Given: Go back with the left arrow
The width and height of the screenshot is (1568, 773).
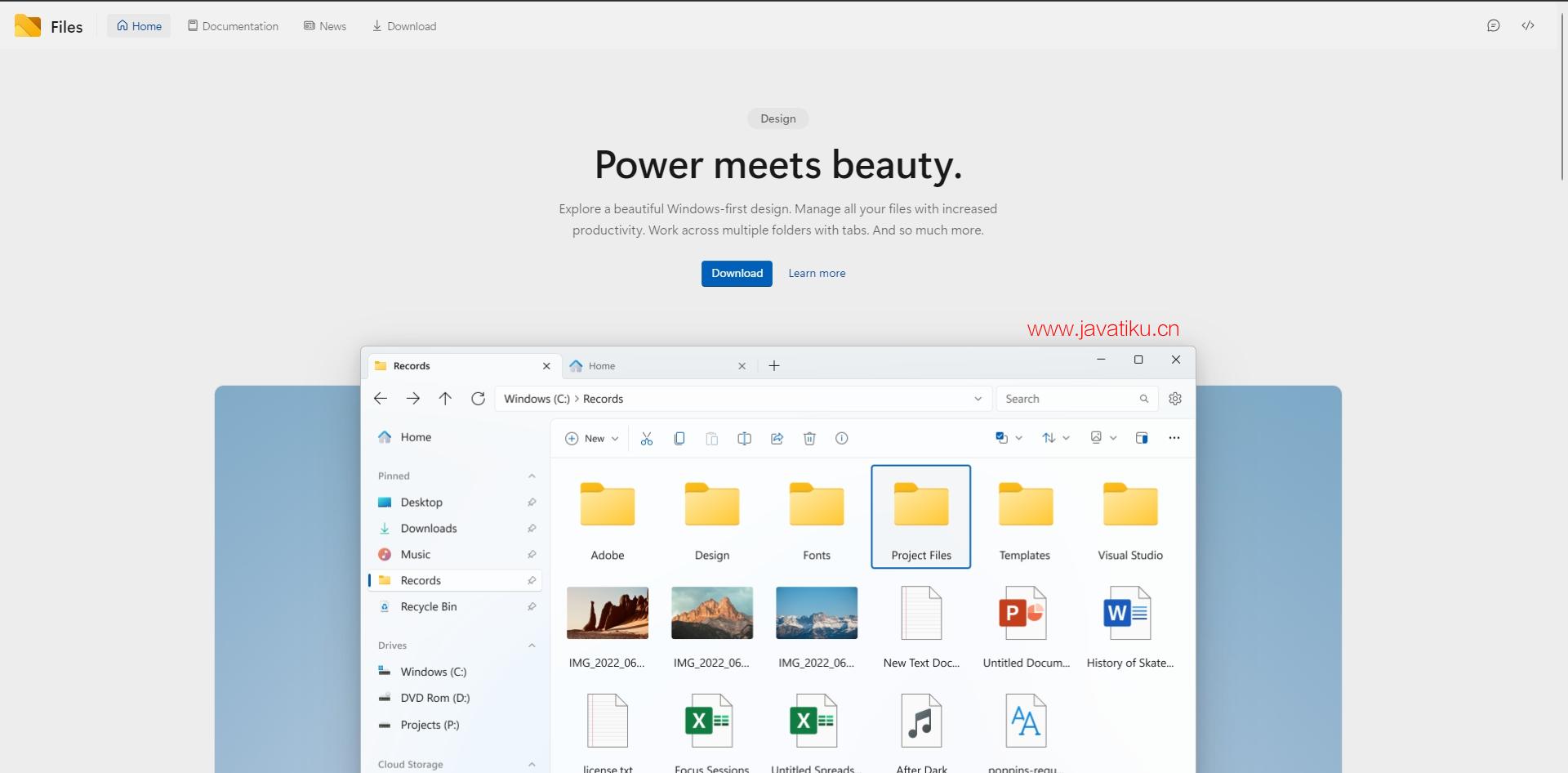Looking at the screenshot, I should tap(381, 399).
